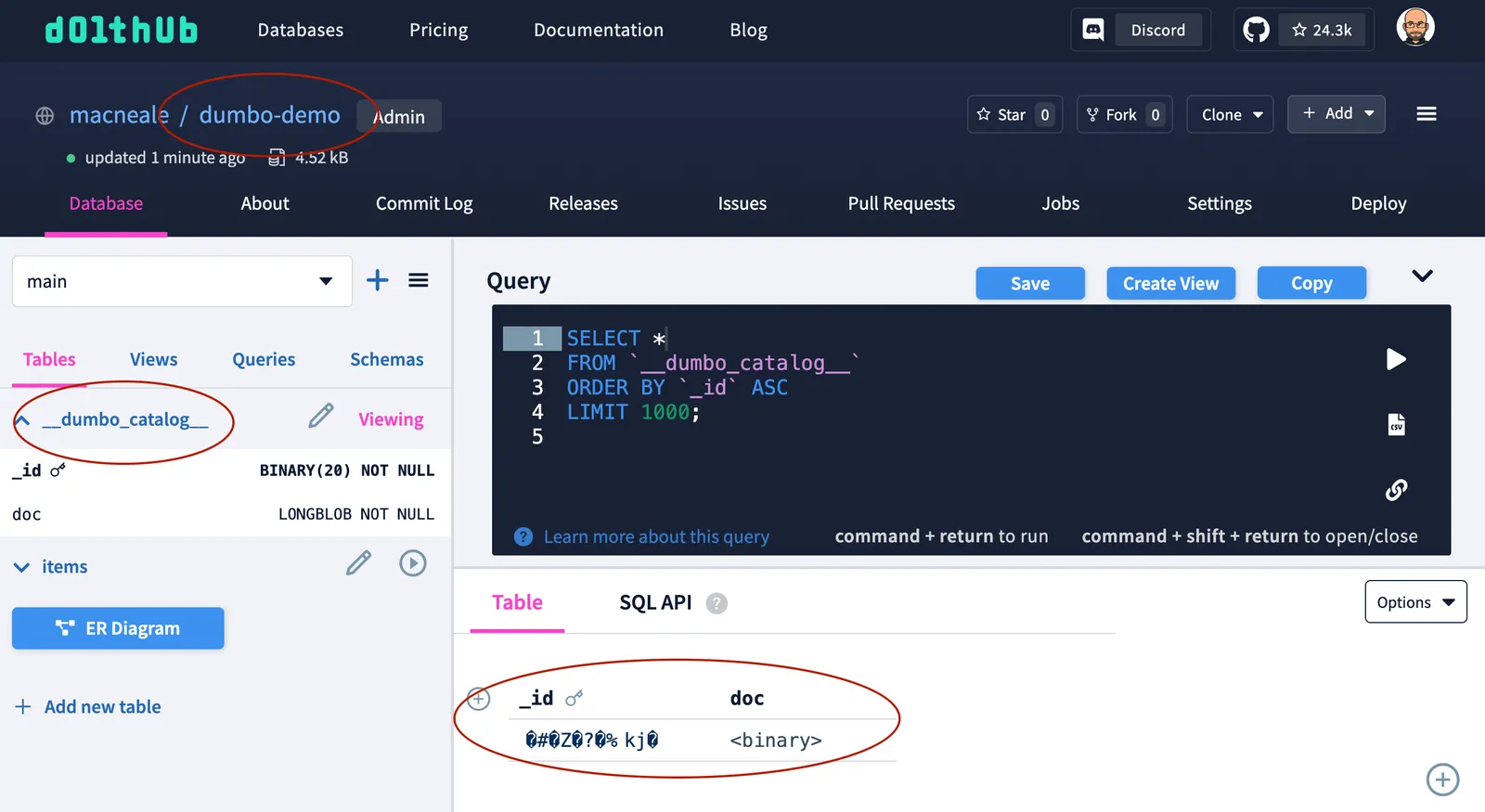Open the branch list menu icon
This screenshot has height=812, width=1485.
pos(419,280)
